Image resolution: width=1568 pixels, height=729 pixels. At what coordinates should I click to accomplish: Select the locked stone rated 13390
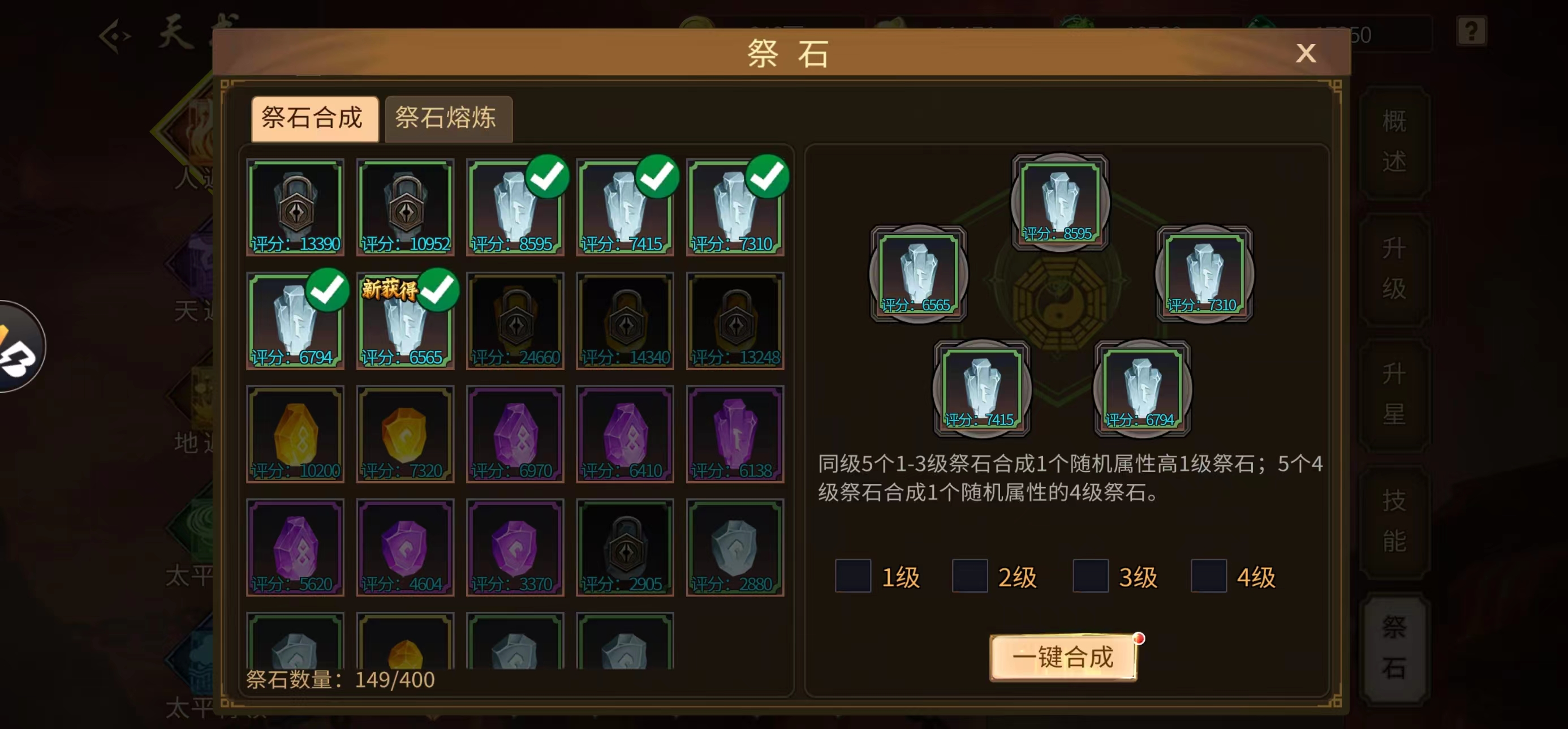click(x=295, y=207)
